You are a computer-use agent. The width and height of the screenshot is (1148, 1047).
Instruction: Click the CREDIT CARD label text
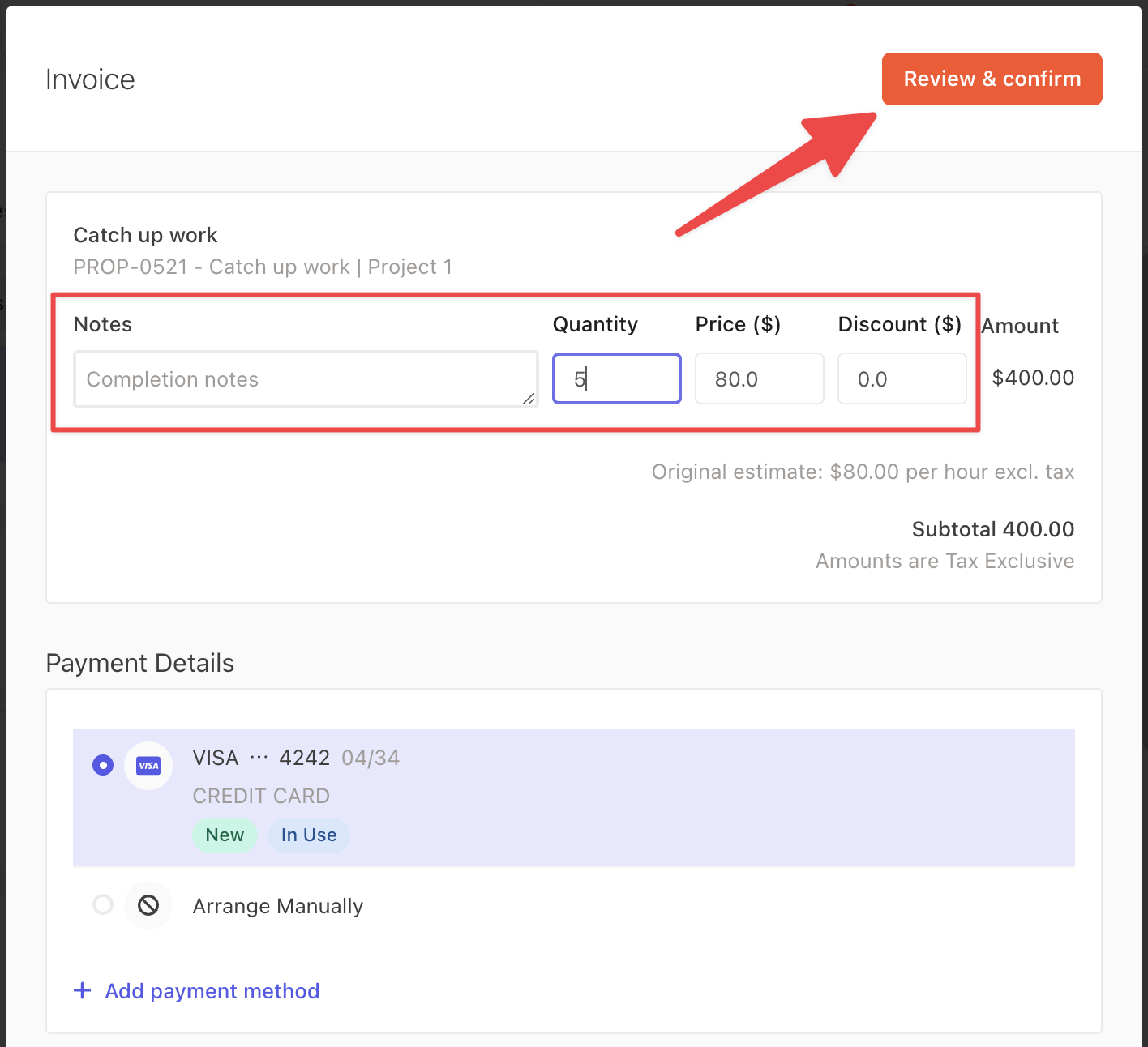(261, 796)
